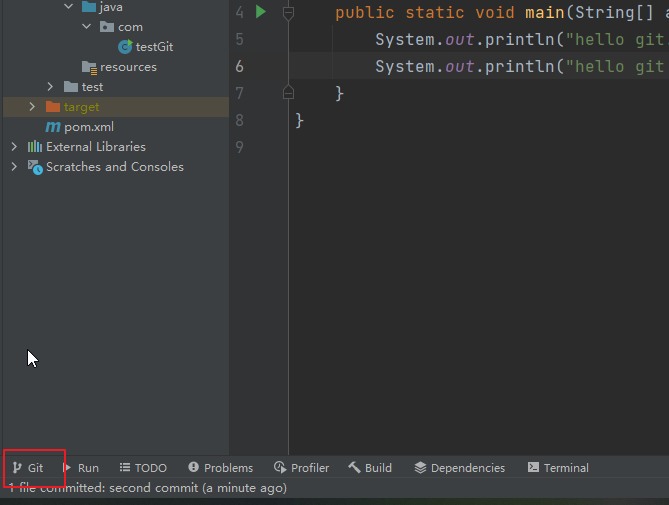Click the Run play icon in bottom bar
Viewport: 669px width, 505px height.
[67, 467]
